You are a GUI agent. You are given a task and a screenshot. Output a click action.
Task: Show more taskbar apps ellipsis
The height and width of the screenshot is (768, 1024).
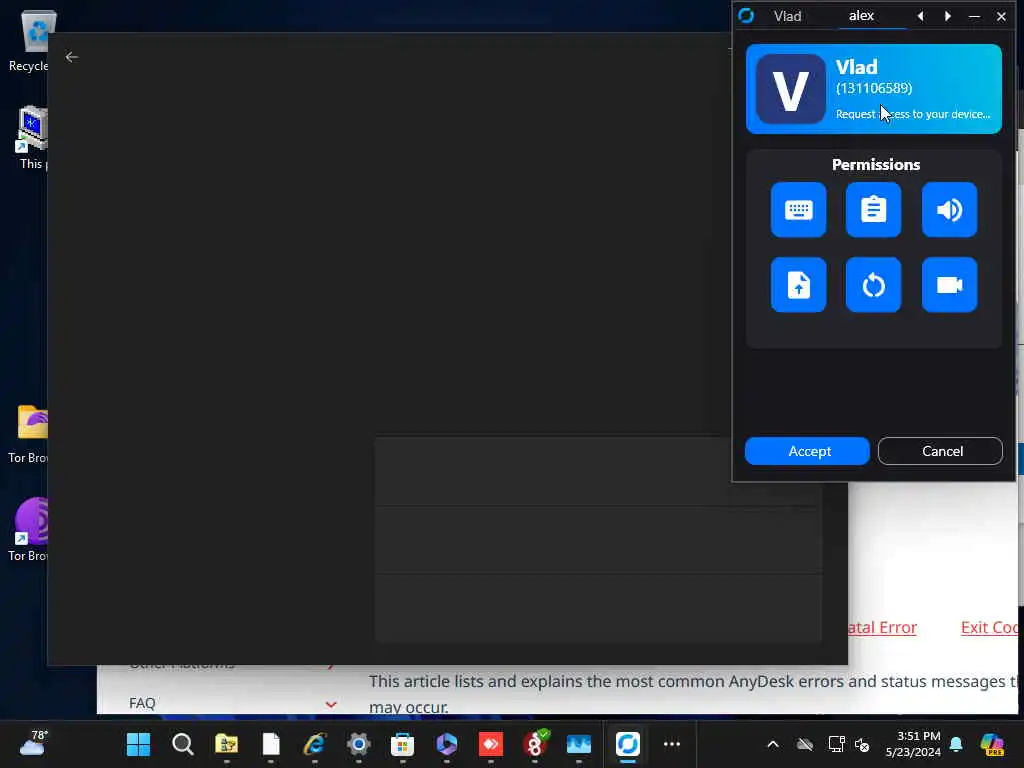point(671,744)
